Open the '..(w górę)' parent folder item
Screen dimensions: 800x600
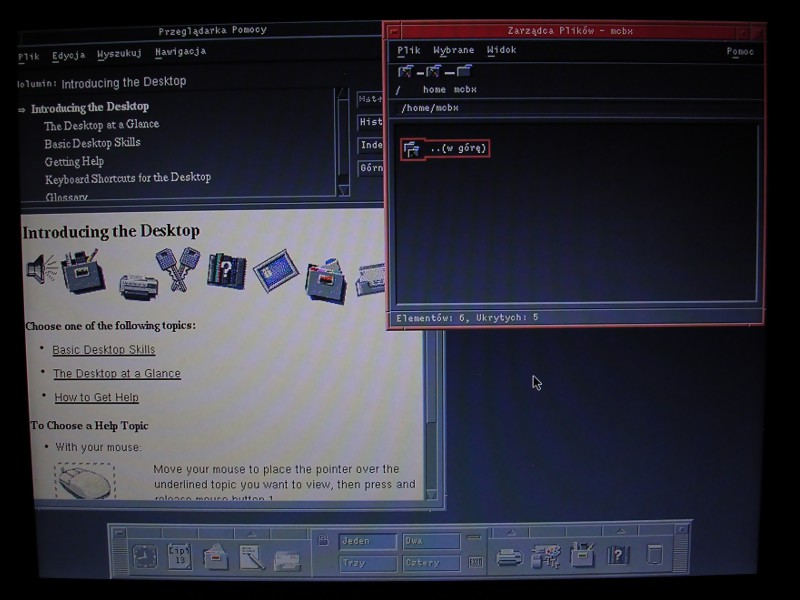(x=446, y=149)
